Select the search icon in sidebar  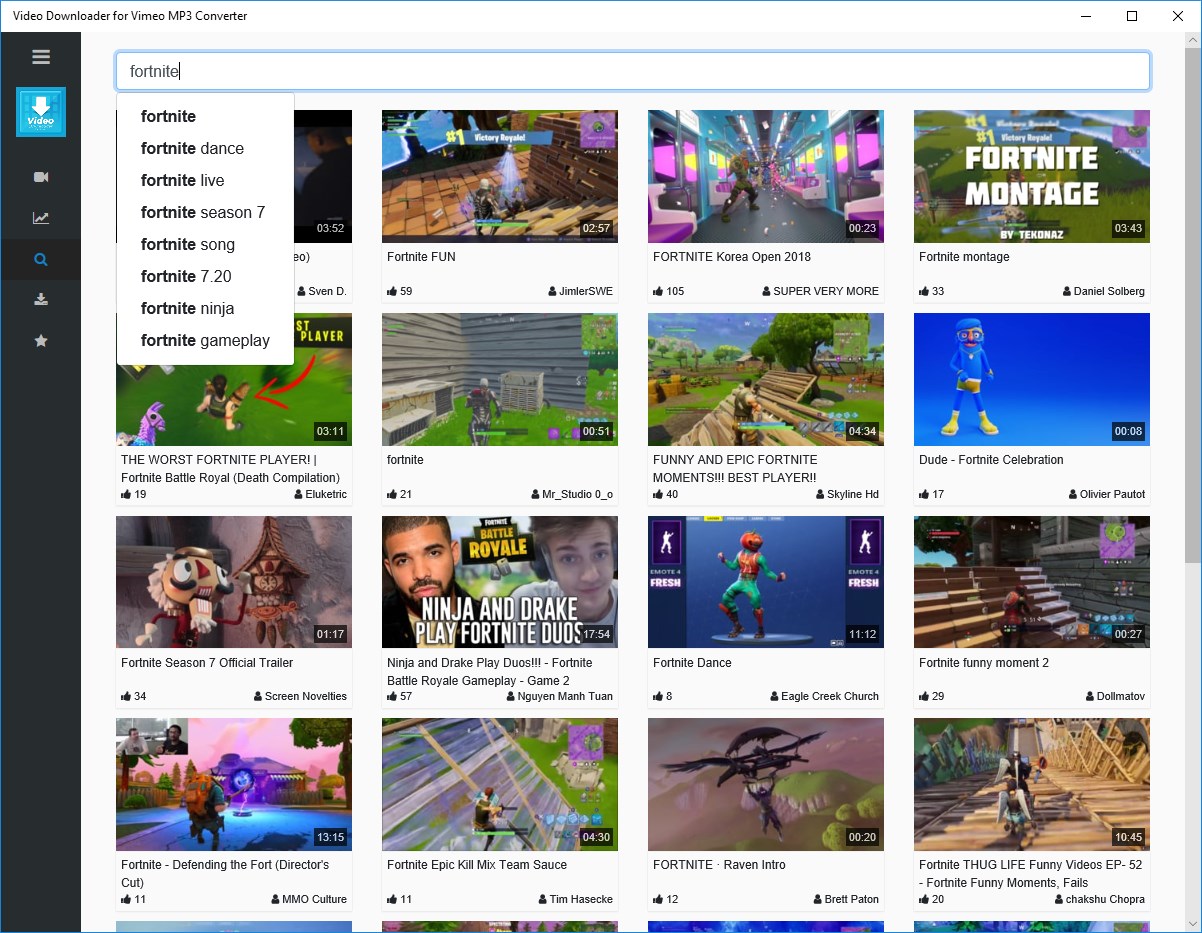41,259
